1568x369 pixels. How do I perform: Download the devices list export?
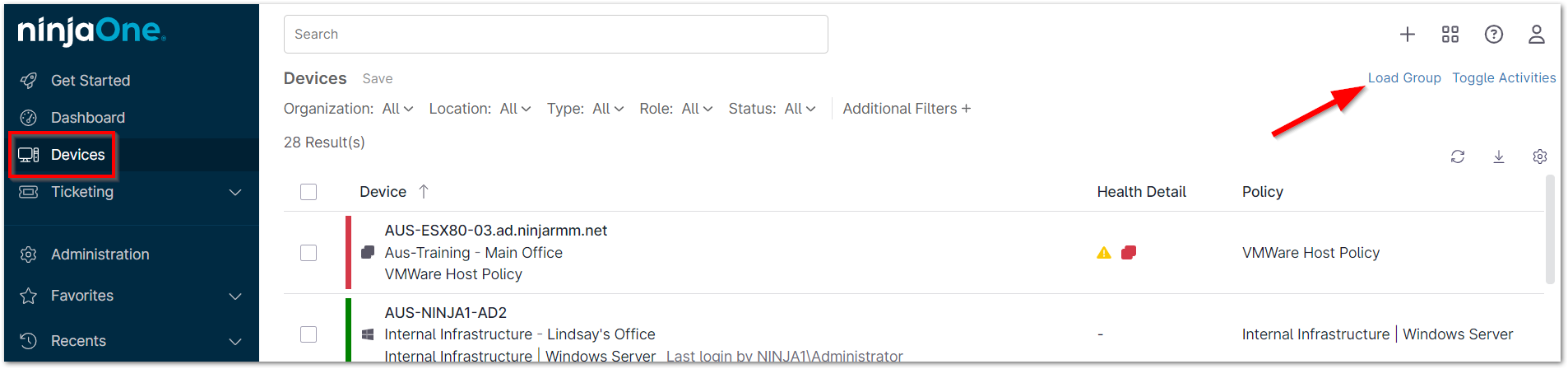[1499, 156]
